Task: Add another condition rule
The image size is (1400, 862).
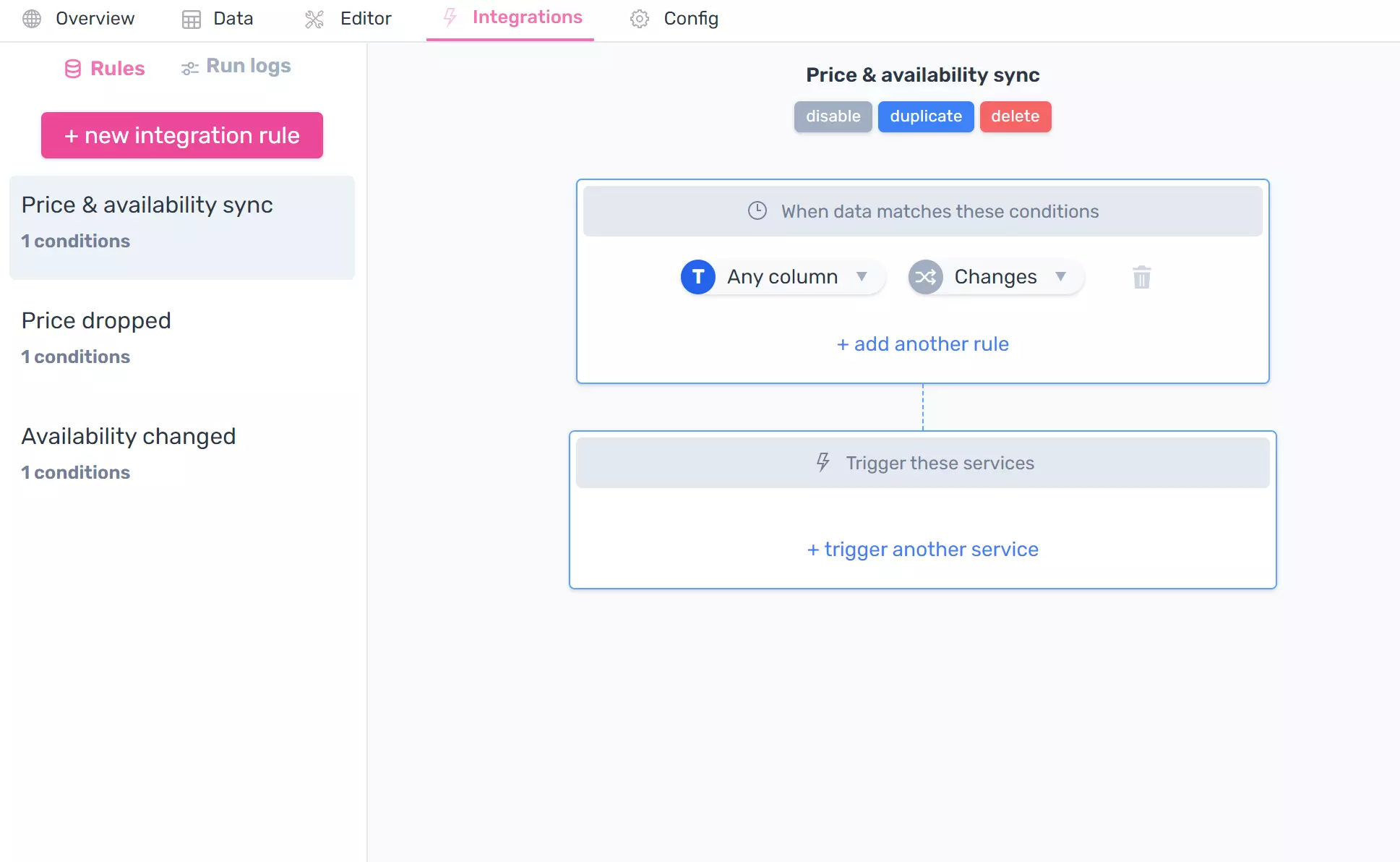Action: pos(922,344)
